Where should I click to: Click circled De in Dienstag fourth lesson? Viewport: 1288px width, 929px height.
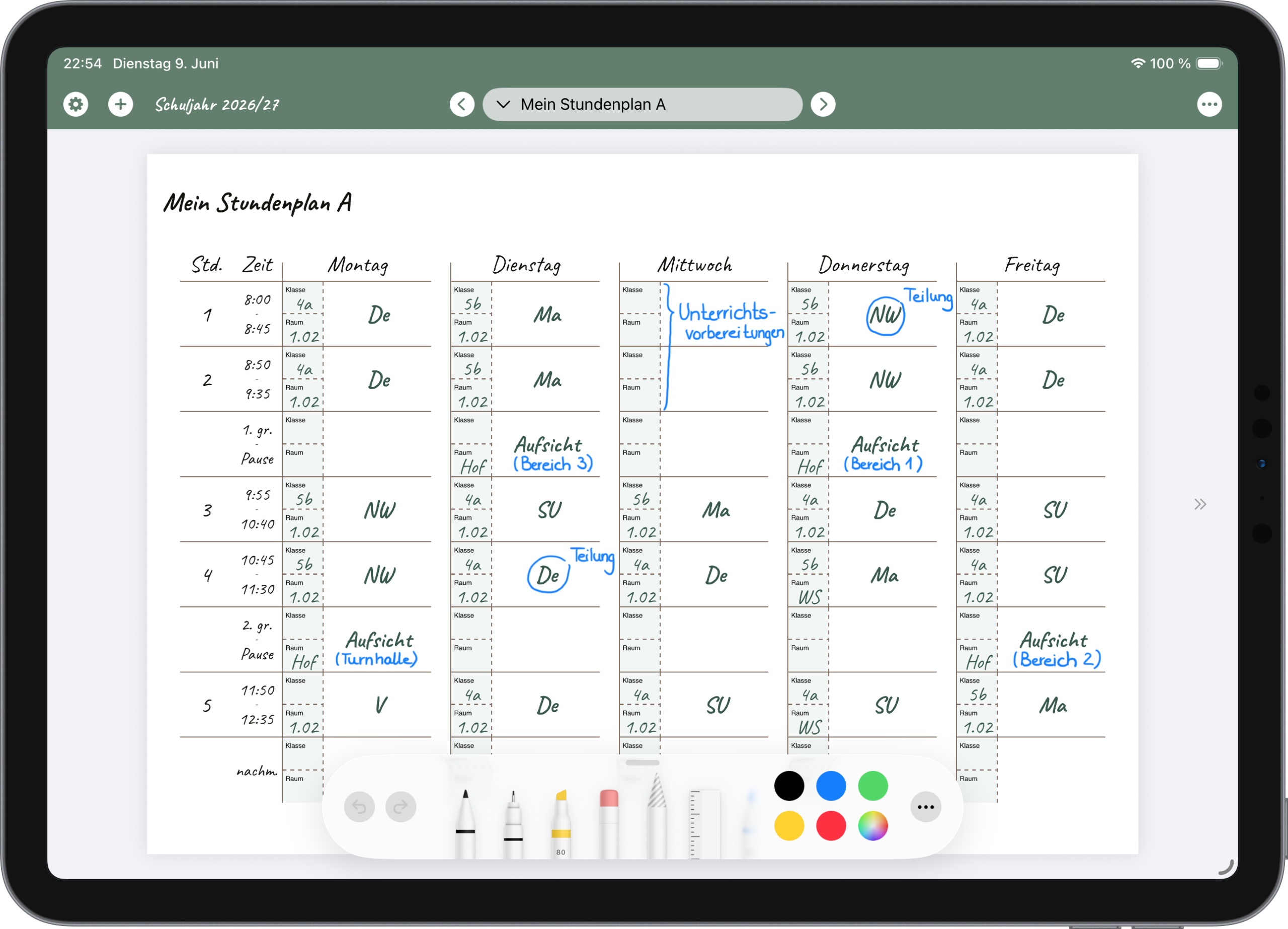click(x=548, y=575)
